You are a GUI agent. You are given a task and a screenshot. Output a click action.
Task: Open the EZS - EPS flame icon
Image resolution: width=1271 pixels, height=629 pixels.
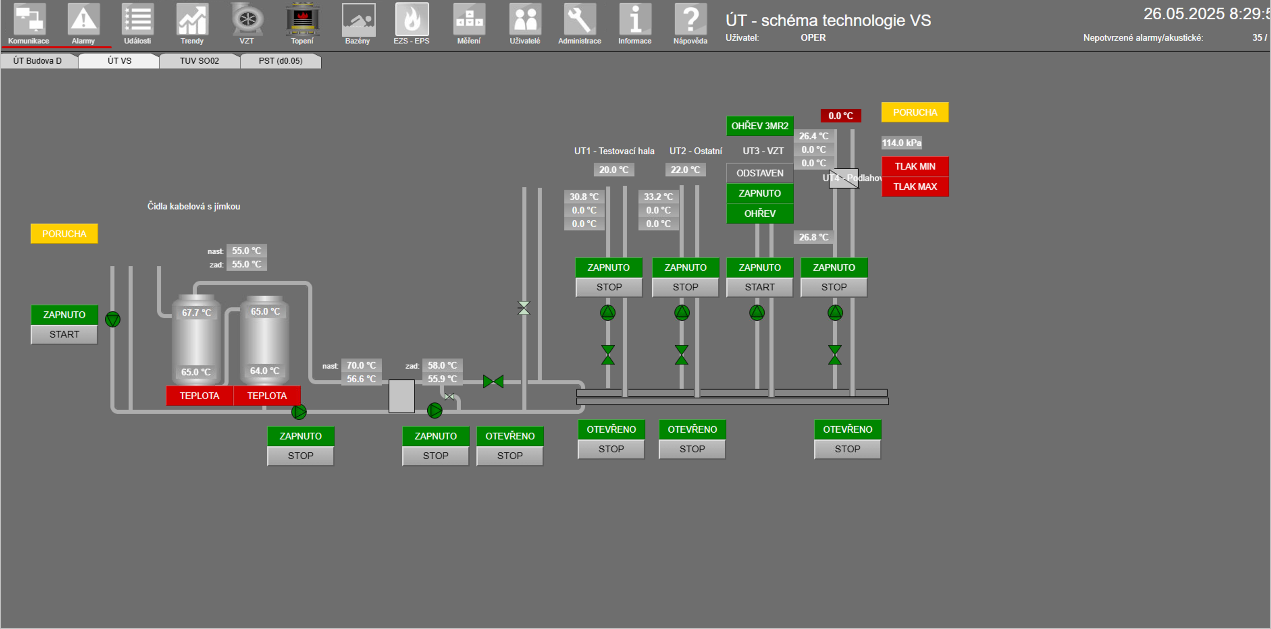(x=411, y=19)
